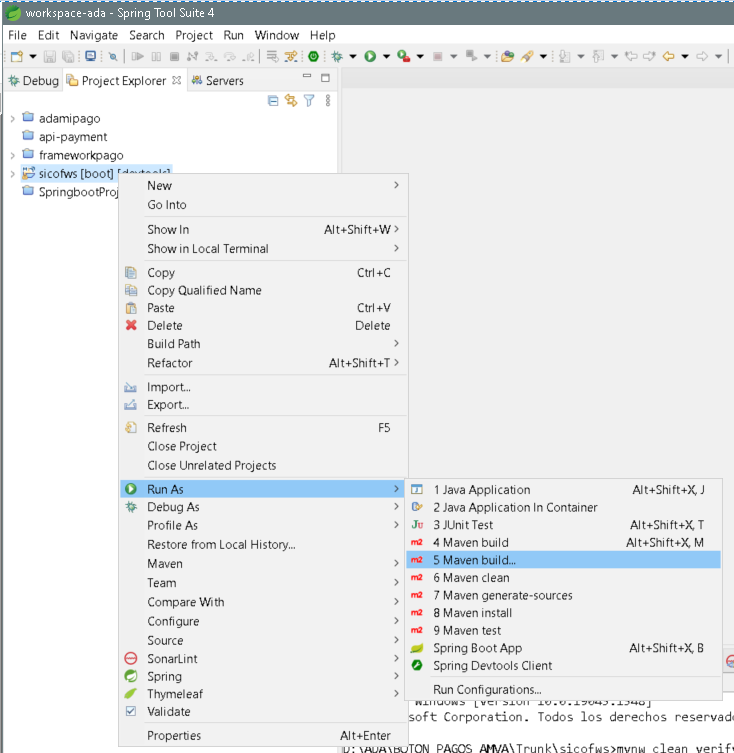Open the Window menu in menu bar
Image resolution: width=734 pixels, height=753 pixels.
click(277, 35)
